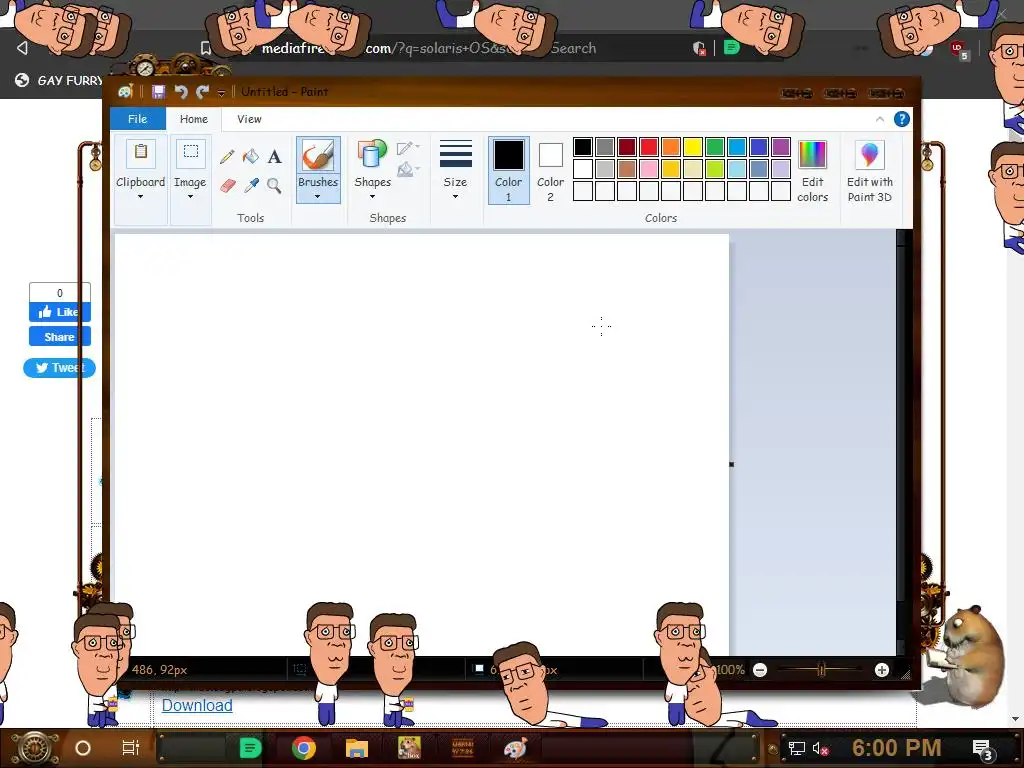Open the notification center icon
This screenshot has height=768, width=1024.
tap(983, 750)
